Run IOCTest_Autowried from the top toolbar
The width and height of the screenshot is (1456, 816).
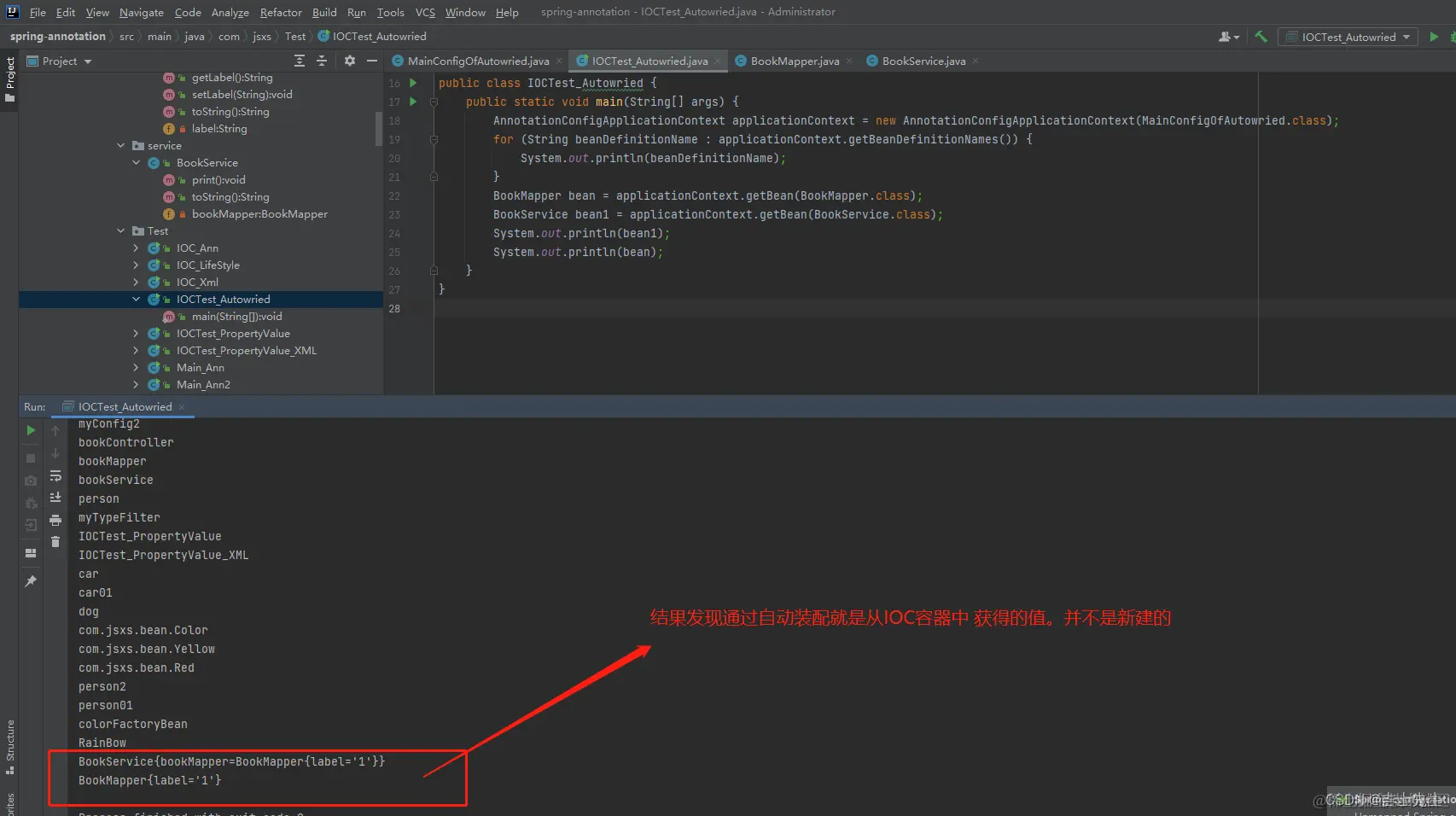pyautogui.click(x=1434, y=37)
